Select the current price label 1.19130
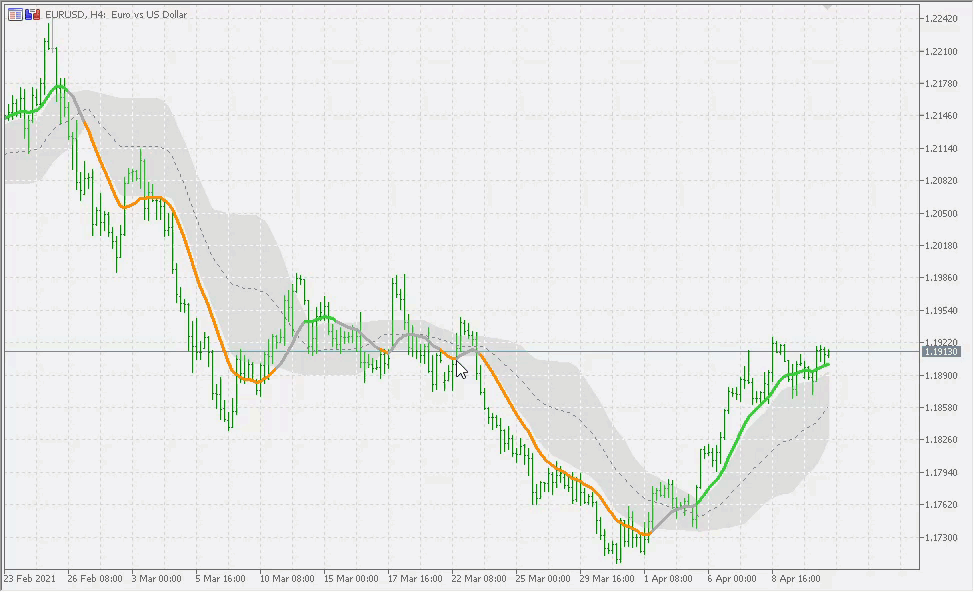974x592 pixels. click(941, 352)
